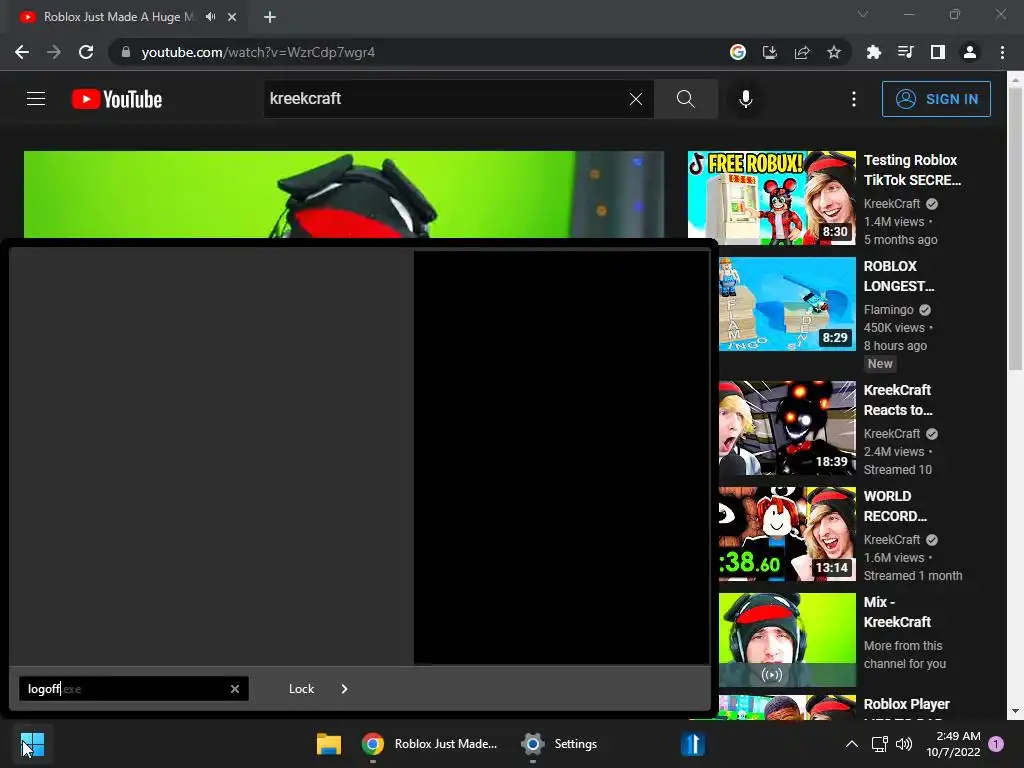Open Chrome profile avatar
The height and width of the screenshot is (768, 1024).
coord(970,52)
